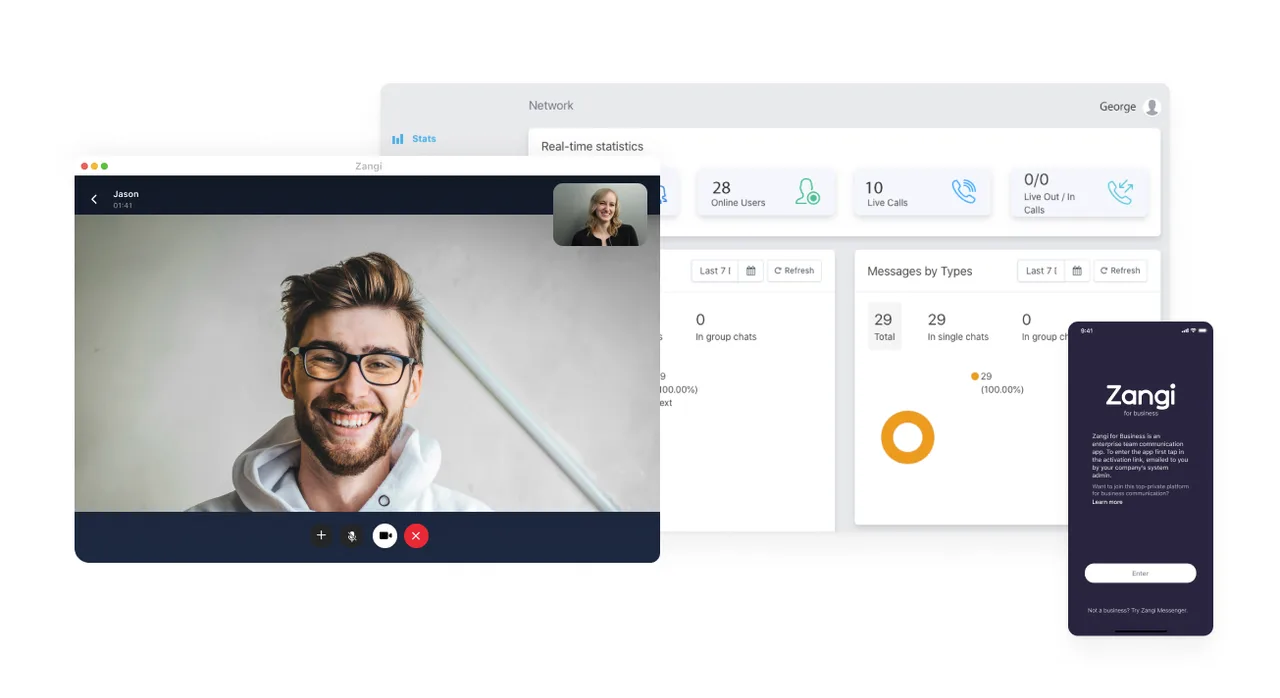Screen dimensions: 1280x698
Task: Click the Network header title
Action: [551, 106]
